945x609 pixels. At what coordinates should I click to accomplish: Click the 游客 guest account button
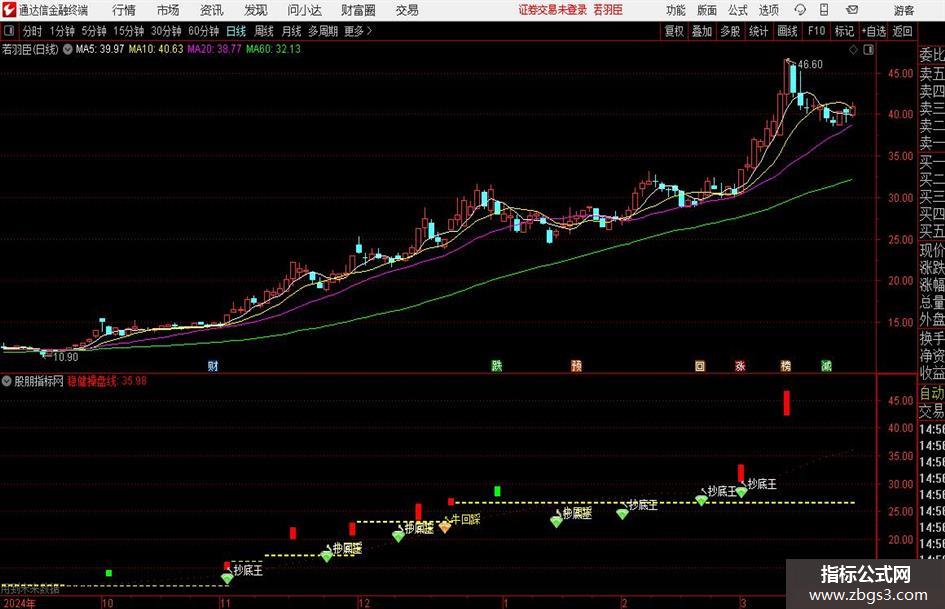903,10
